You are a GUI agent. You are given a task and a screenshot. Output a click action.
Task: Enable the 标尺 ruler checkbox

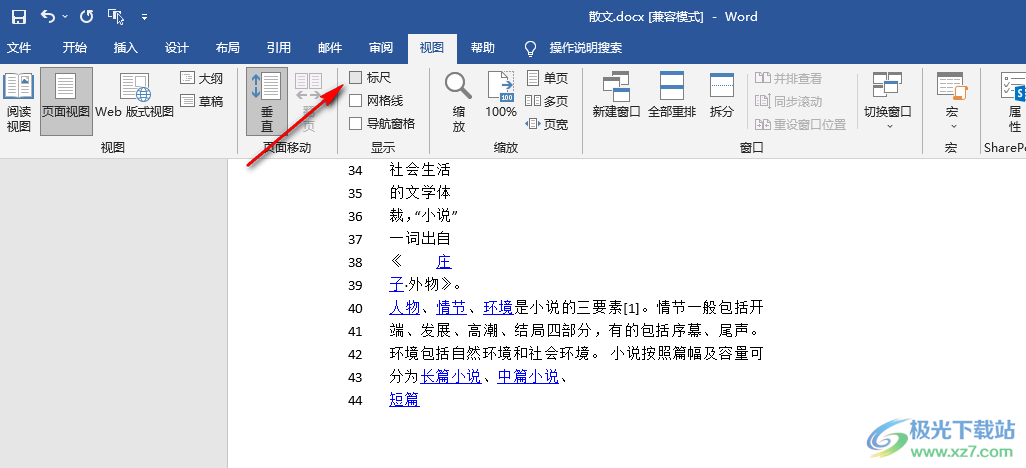click(355, 78)
